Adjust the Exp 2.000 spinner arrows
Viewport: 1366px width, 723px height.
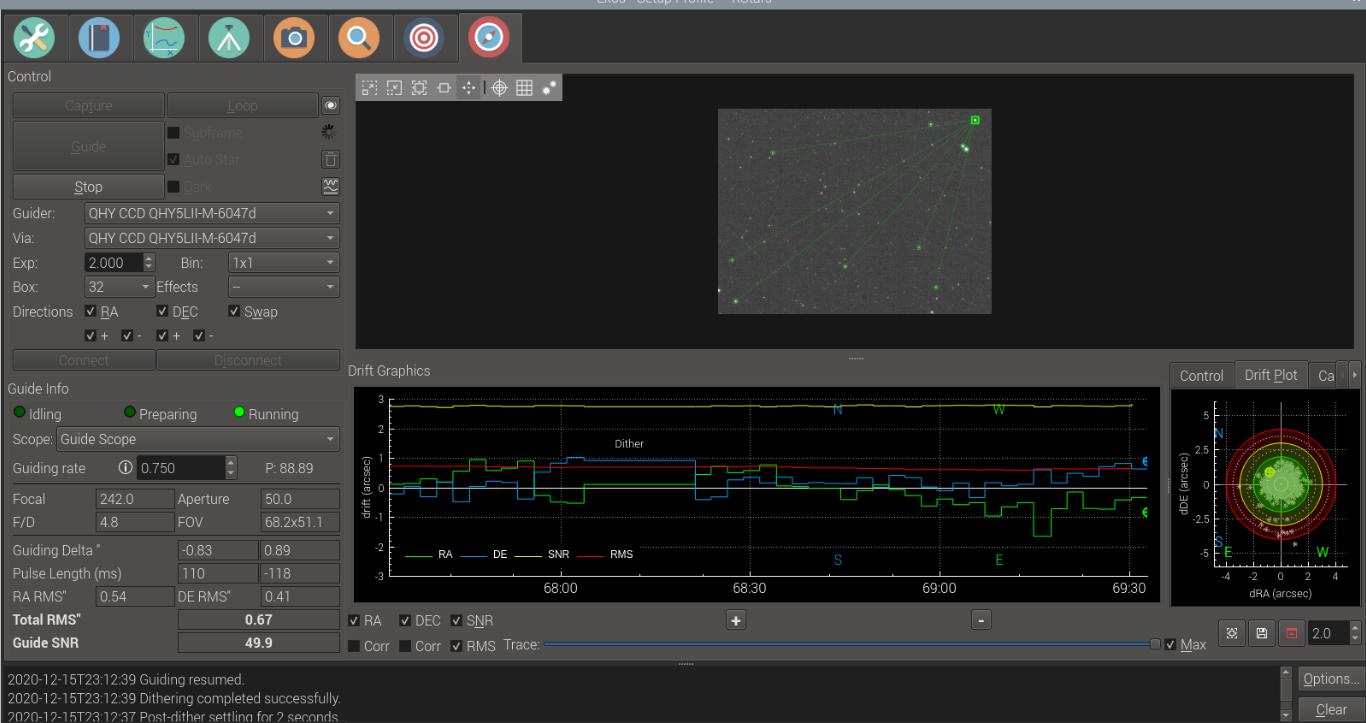tap(149, 263)
